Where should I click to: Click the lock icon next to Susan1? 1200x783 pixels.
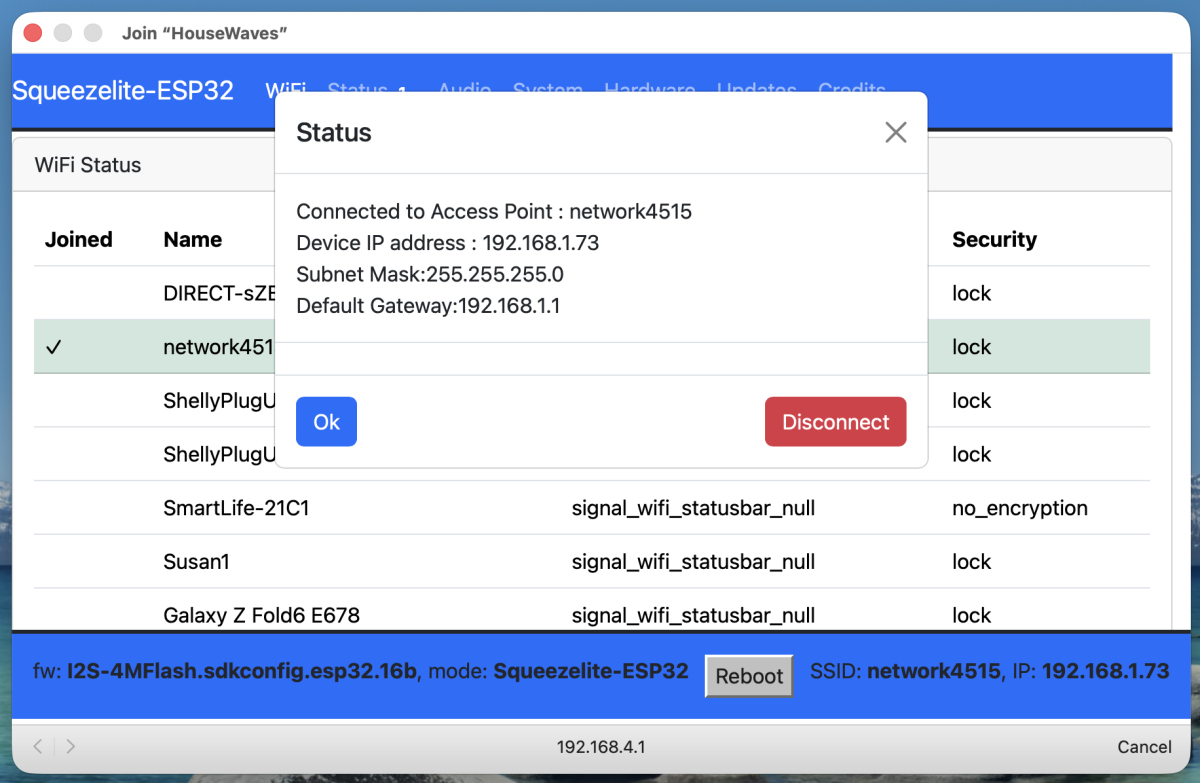tap(971, 562)
